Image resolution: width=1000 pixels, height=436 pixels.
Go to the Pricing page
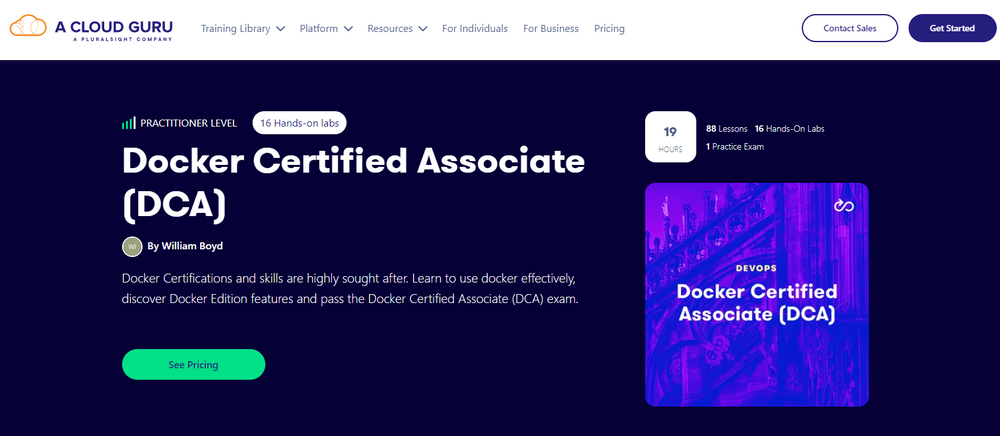click(609, 29)
